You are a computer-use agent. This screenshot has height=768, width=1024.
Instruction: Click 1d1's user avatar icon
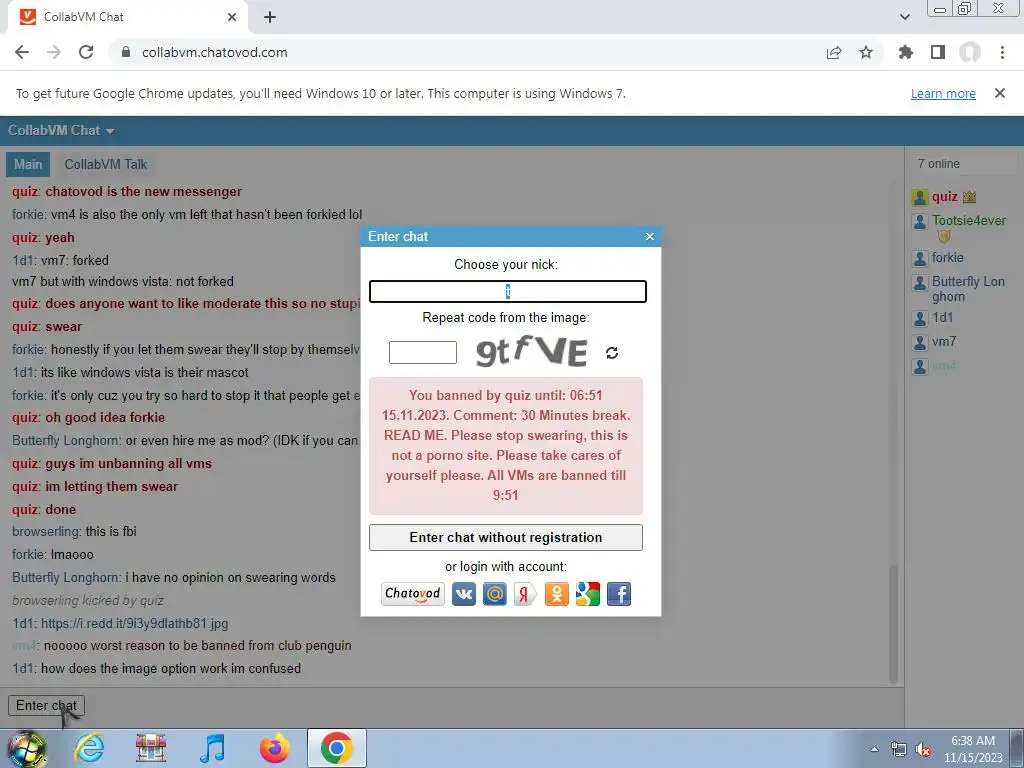click(x=920, y=319)
